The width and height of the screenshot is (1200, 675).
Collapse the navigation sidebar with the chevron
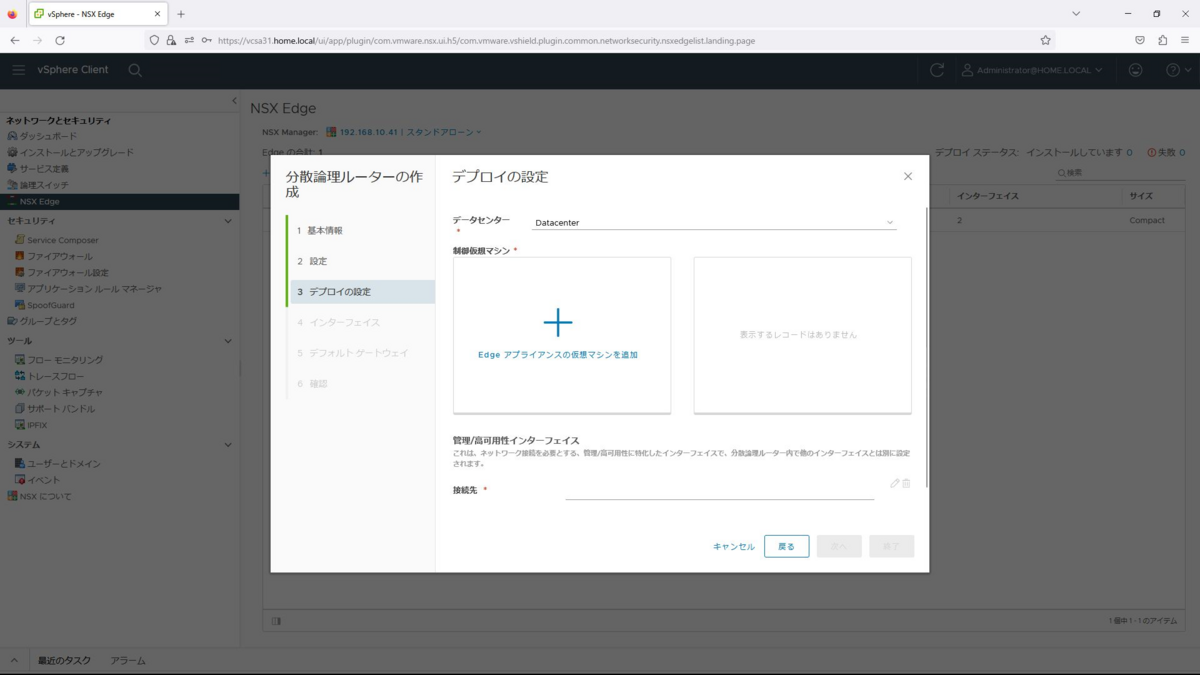[234, 101]
